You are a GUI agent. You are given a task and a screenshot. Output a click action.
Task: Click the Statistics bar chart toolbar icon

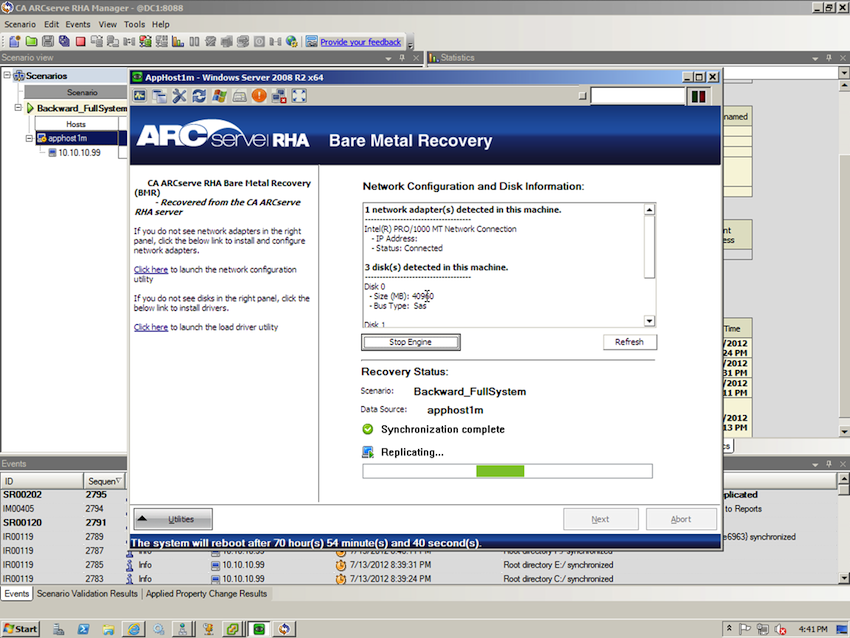click(178, 41)
